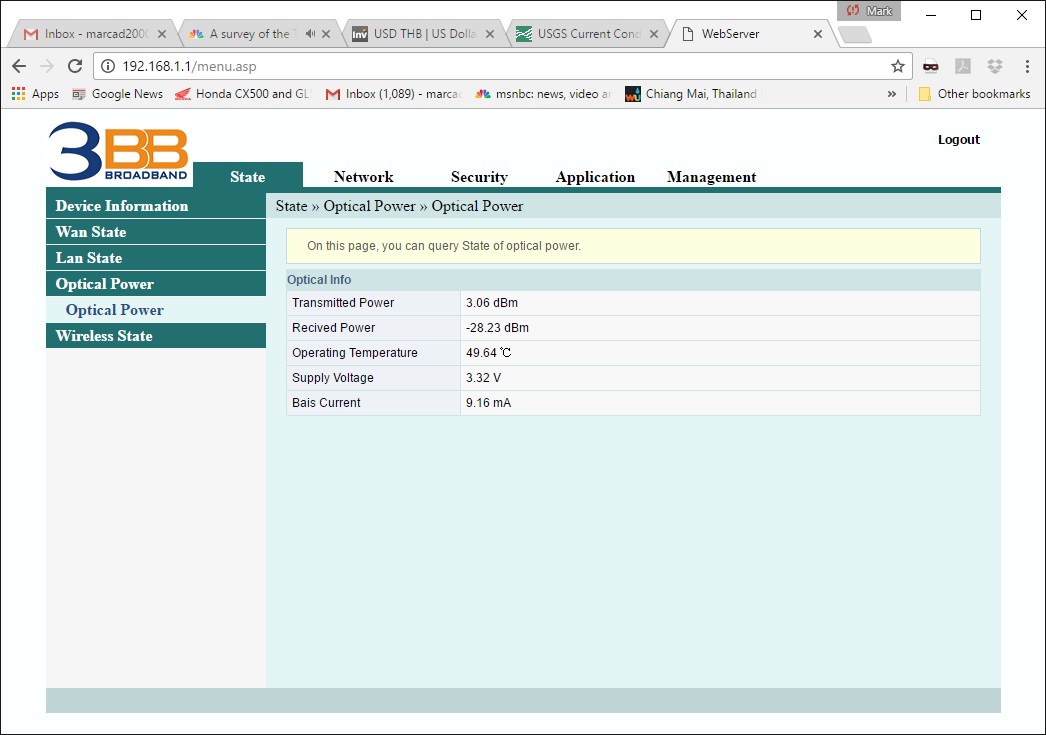Open the Apps grid shortcut
The width and height of the screenshot is (1046, 735).
coord(35,94)
